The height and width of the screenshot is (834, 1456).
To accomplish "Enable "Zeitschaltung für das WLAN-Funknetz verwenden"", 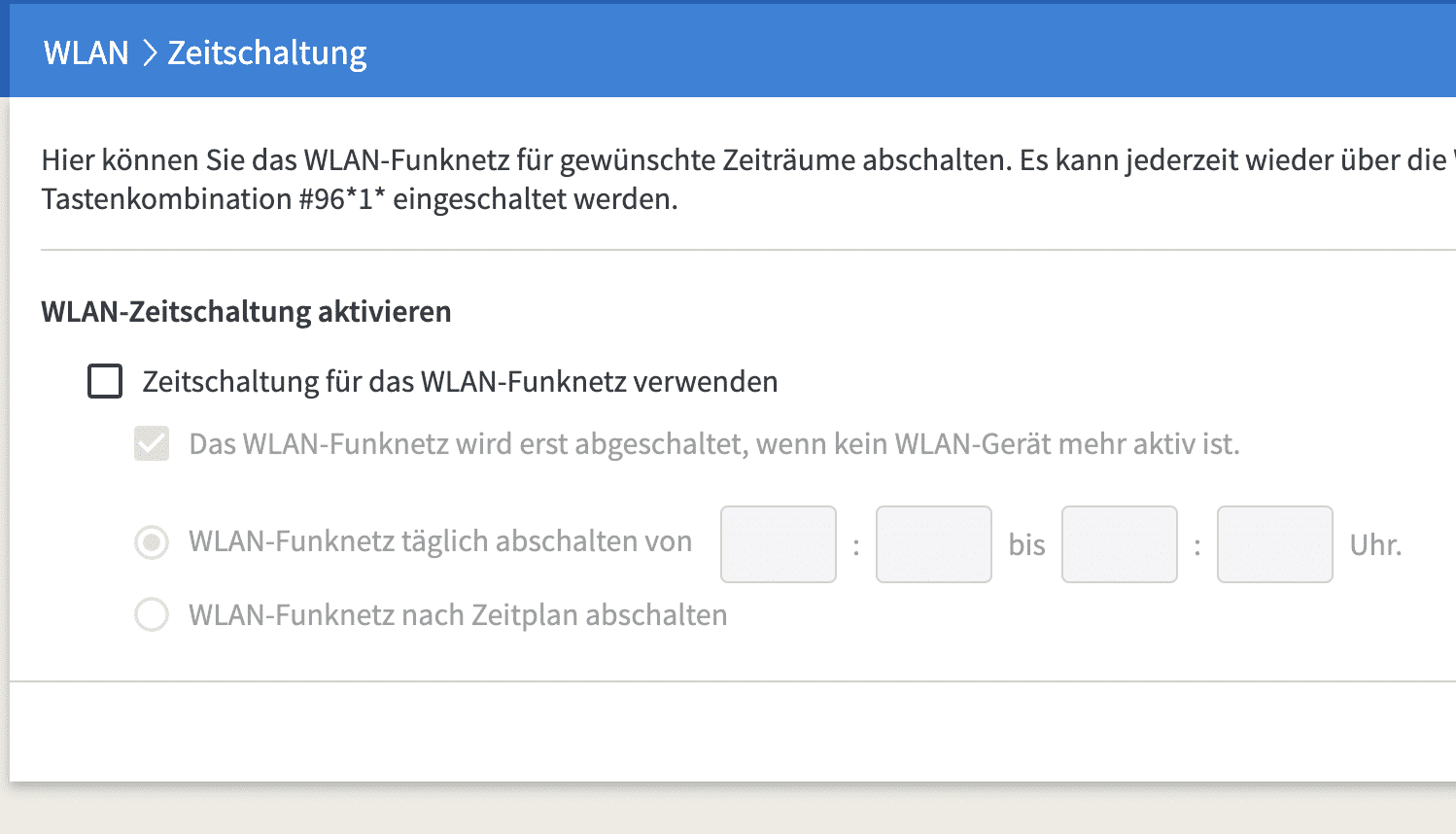I will click(104, 381).
